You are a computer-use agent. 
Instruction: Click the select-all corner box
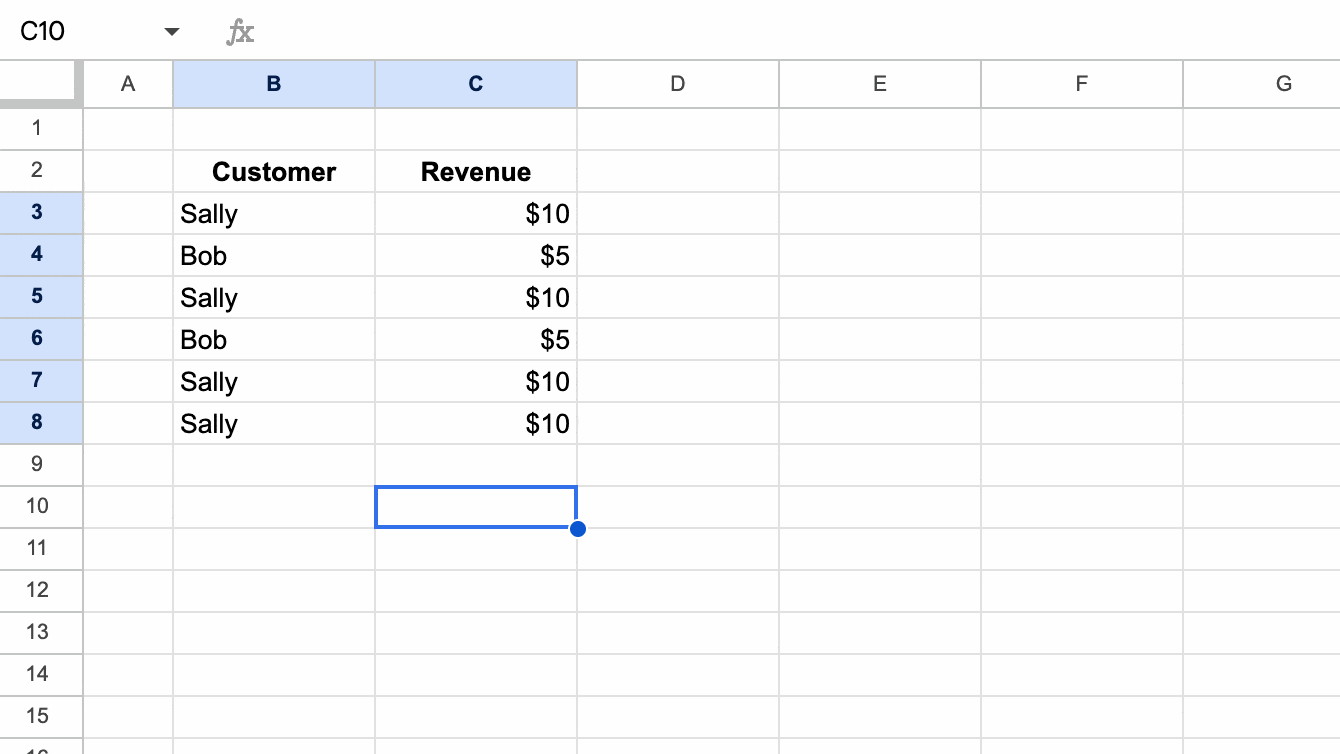tap(41, 84)
